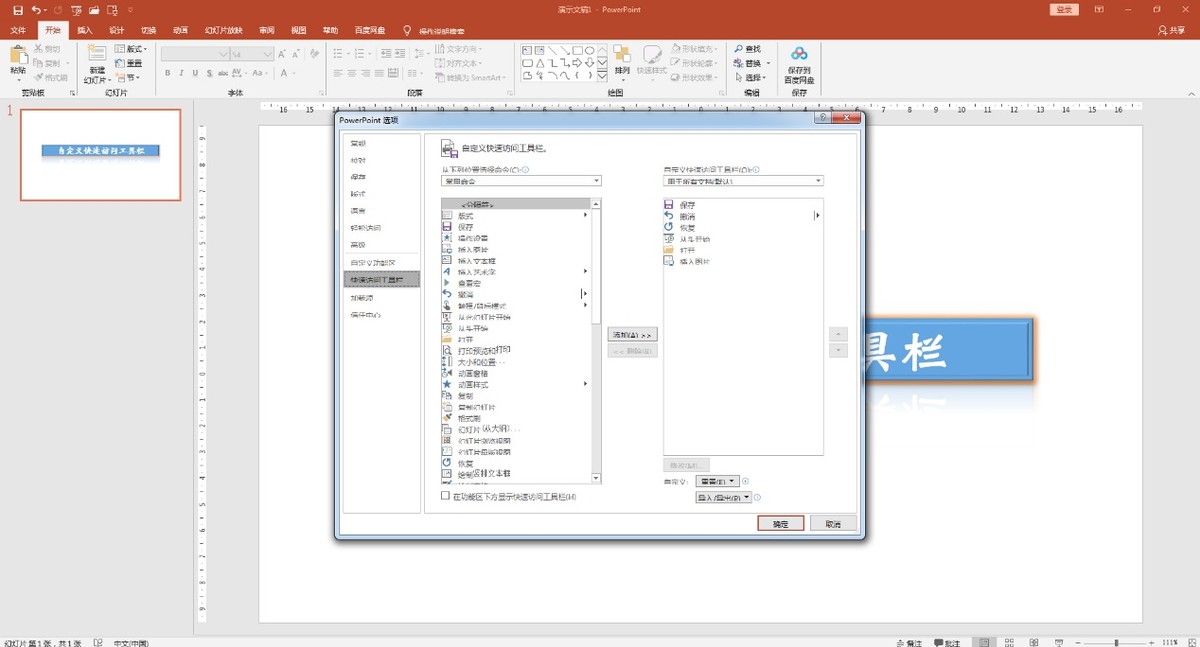Click the 排列 Arrange icon in ribbon
The height and width of the screenshot is (647, 1200).
[x=622, y=55]
